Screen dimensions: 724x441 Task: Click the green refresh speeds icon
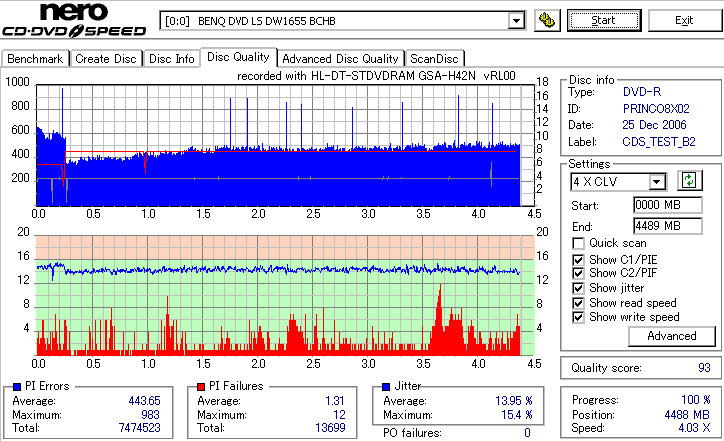coord(689,180)
